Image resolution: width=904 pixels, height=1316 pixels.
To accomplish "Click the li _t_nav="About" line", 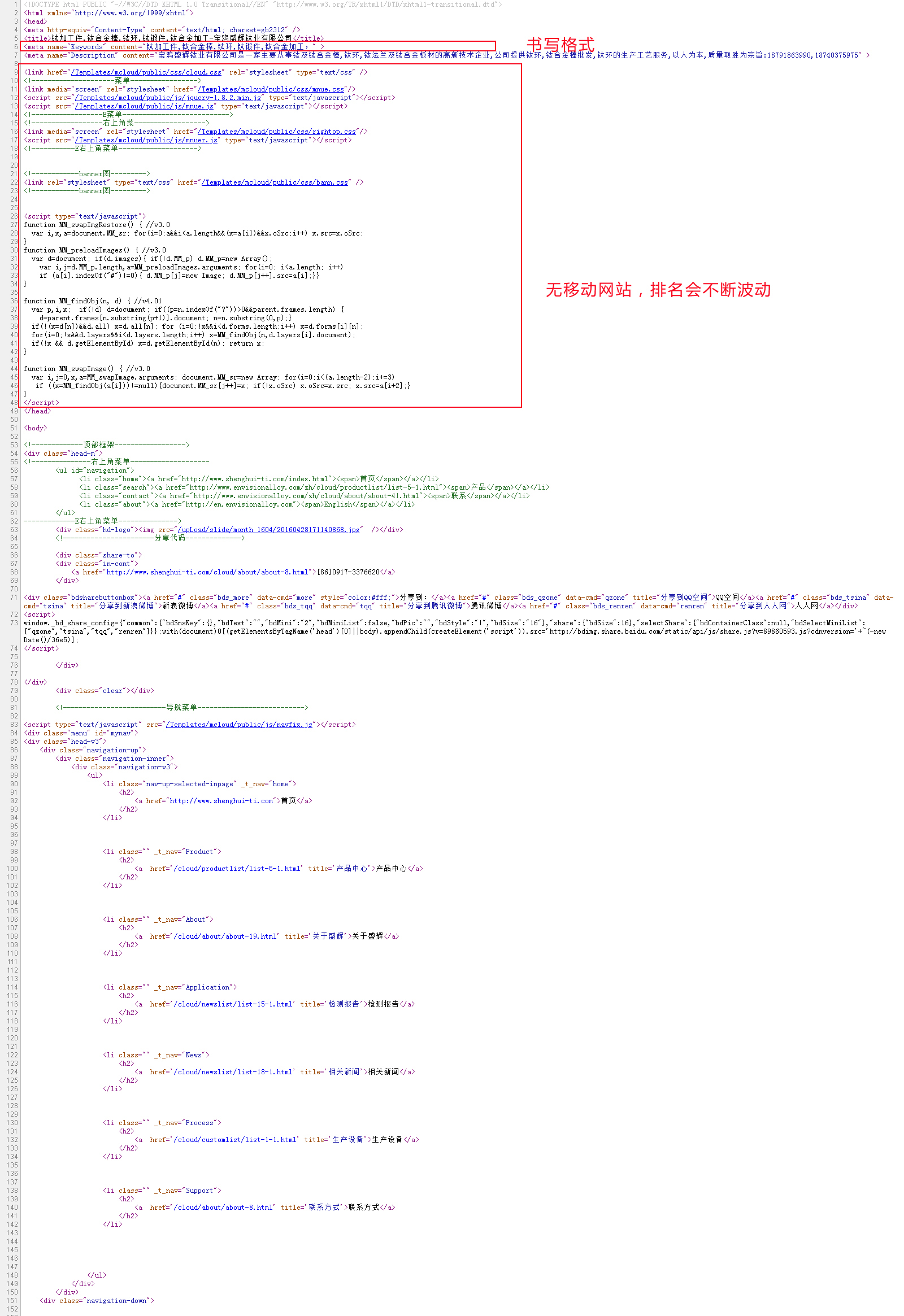I will click(158, 920).
